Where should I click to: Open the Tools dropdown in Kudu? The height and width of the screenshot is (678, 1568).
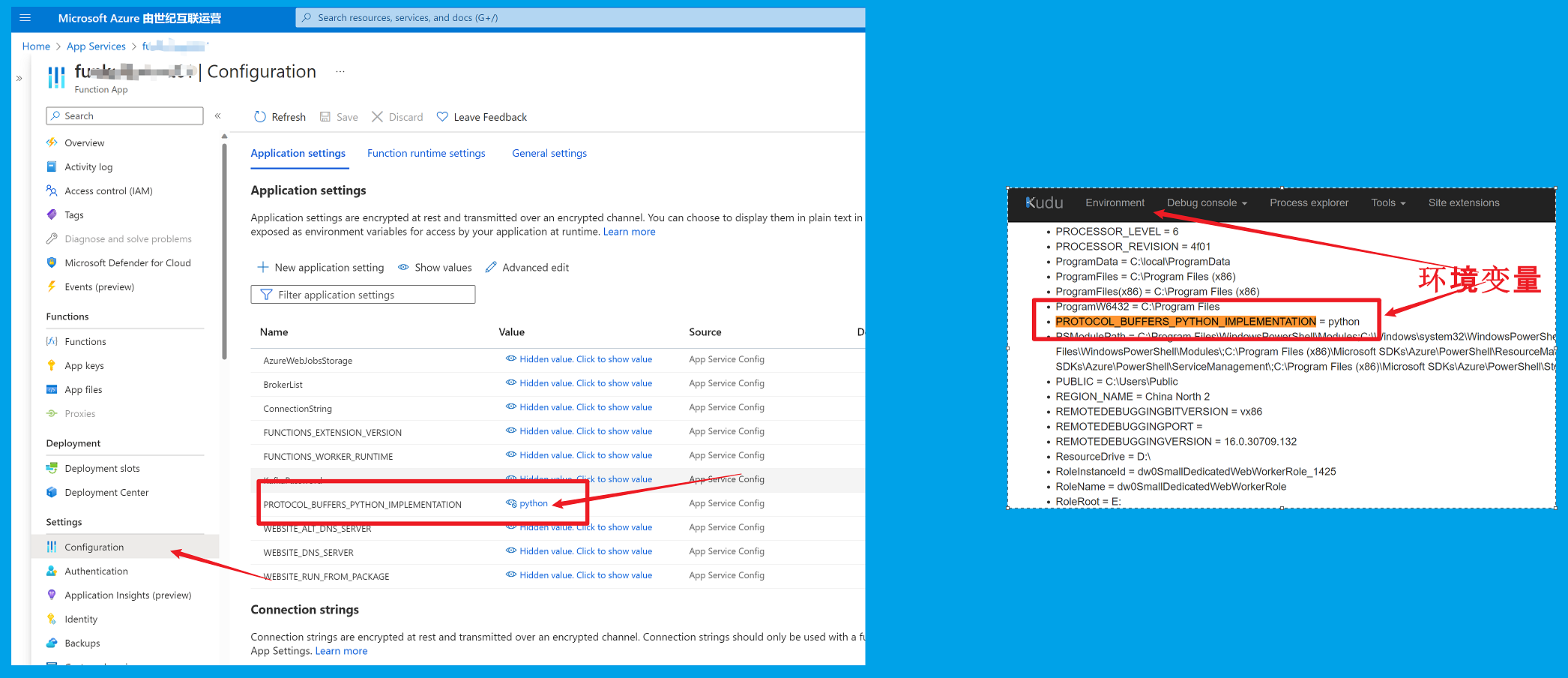coord(1387,203)
